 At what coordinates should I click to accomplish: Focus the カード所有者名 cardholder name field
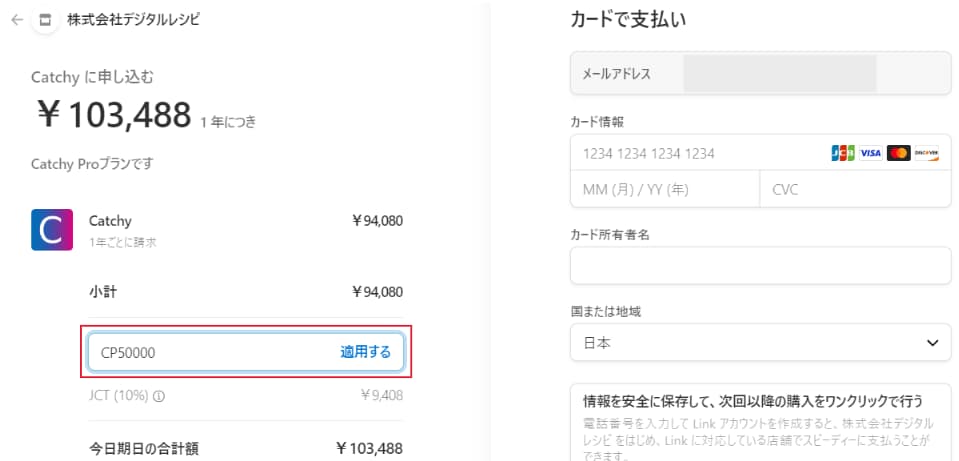click(x=761, y=265)
